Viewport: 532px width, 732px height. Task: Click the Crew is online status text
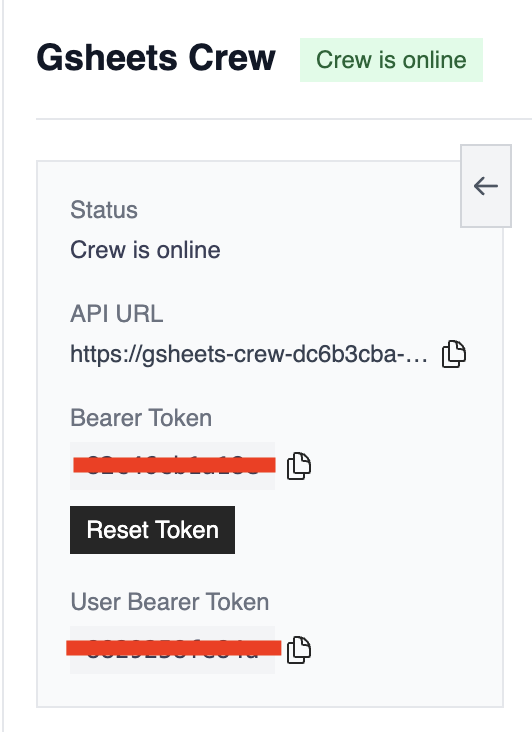(x=145, y=250)
